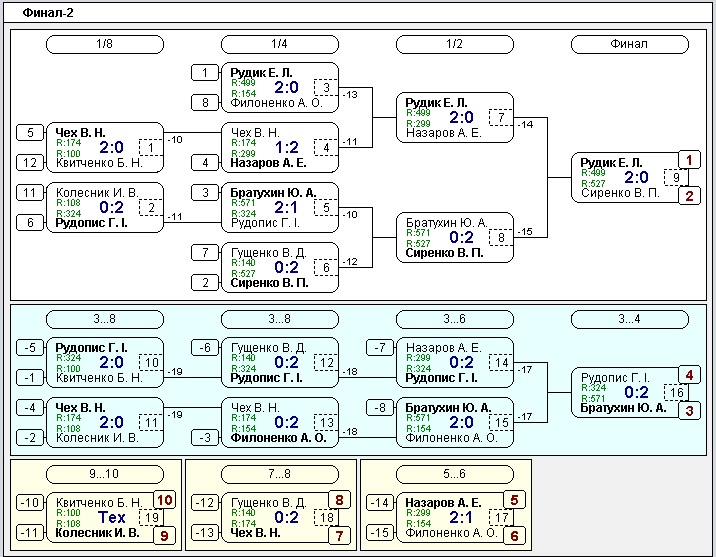Viewport: 716px width, 557px height.
Task: Click seed box 11 beside Колесник
Action: pos(30,193)
